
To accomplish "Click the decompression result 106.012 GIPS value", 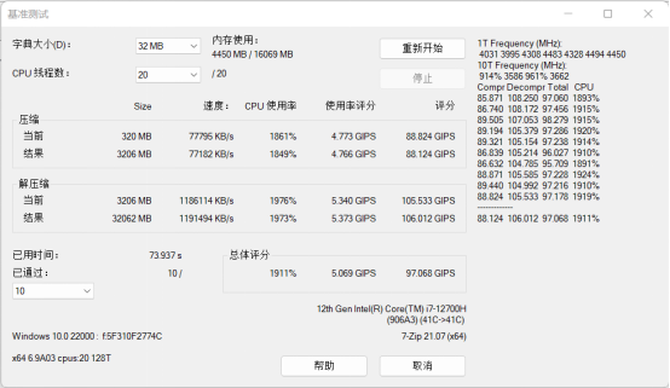I will (428, 218).
